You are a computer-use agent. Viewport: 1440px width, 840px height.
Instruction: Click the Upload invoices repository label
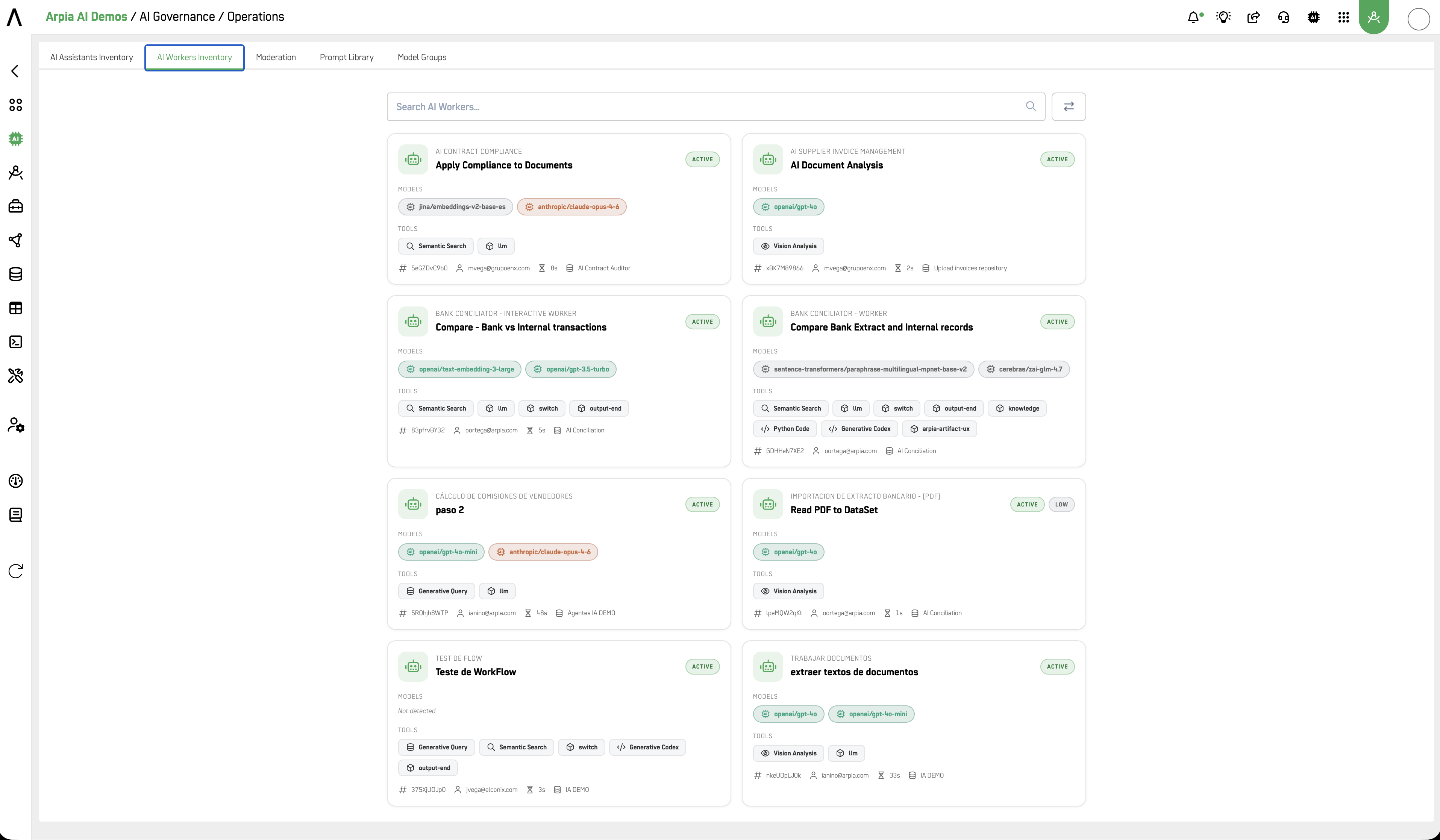[x=970, y=268]
